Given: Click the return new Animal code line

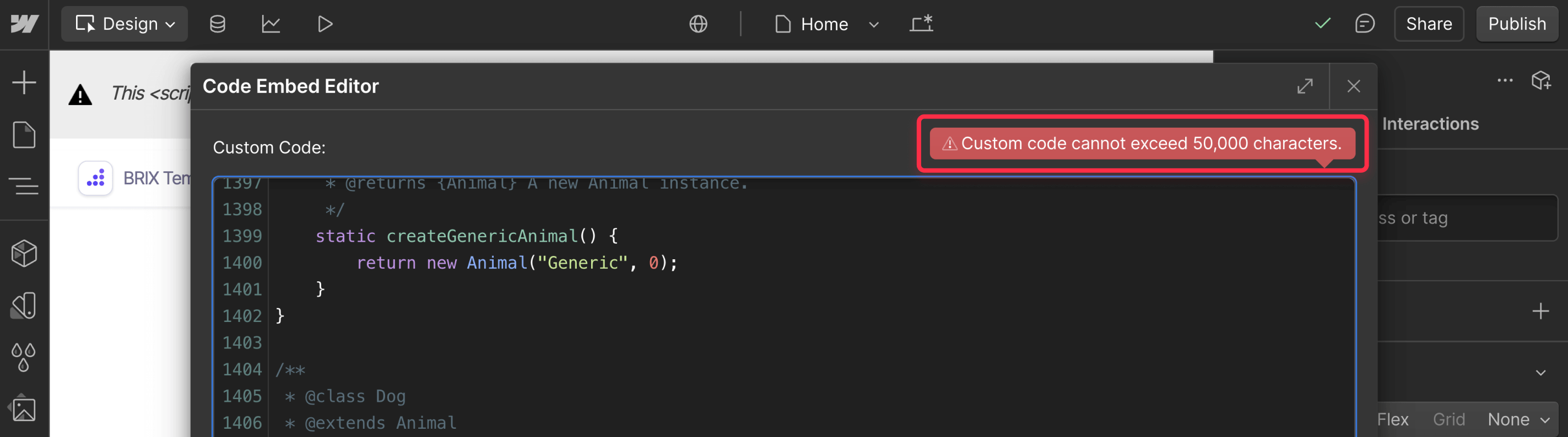Looking at the screenshot, I should 516,263.
